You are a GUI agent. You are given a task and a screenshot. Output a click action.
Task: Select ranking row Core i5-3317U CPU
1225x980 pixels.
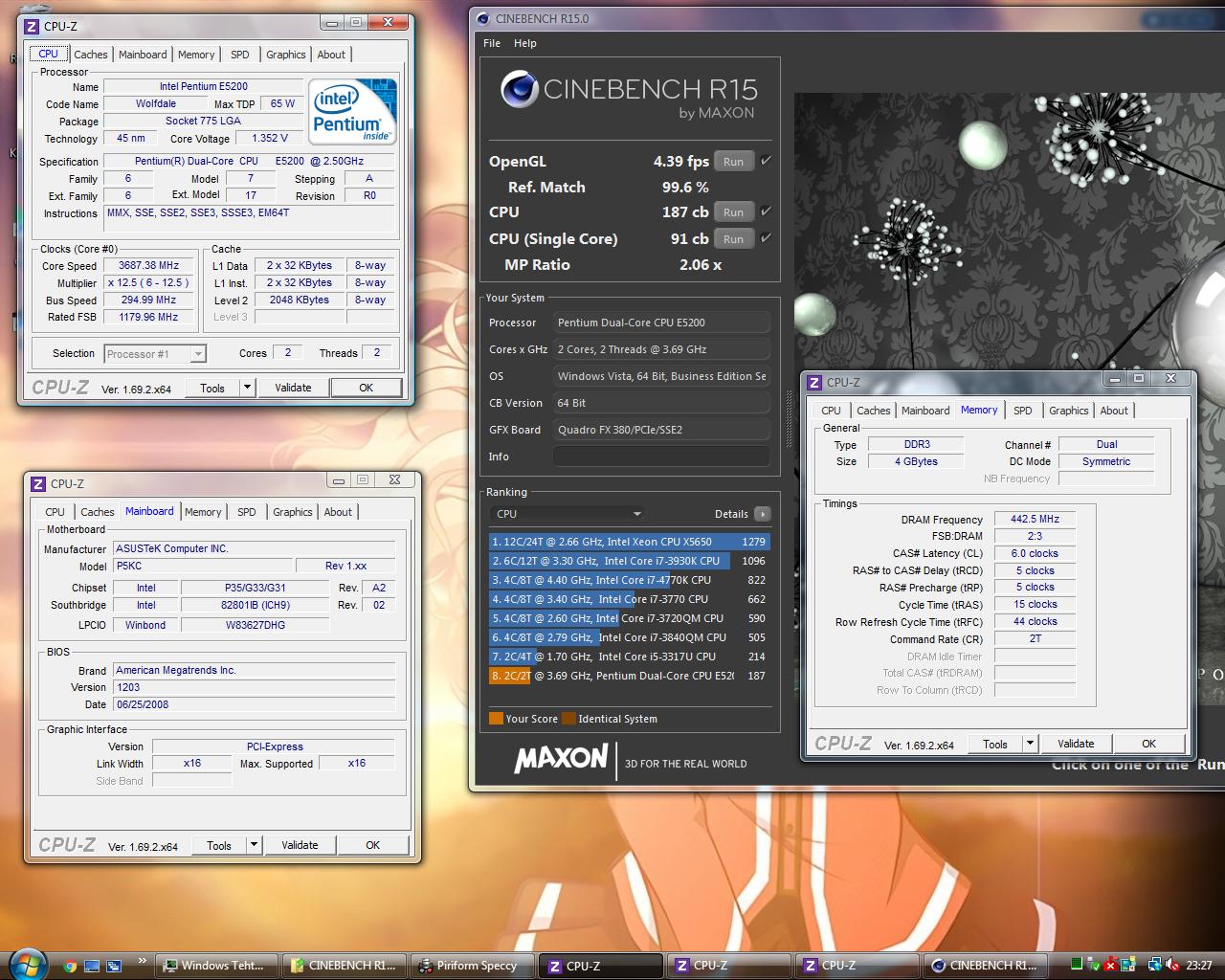[x=628, y=657]
